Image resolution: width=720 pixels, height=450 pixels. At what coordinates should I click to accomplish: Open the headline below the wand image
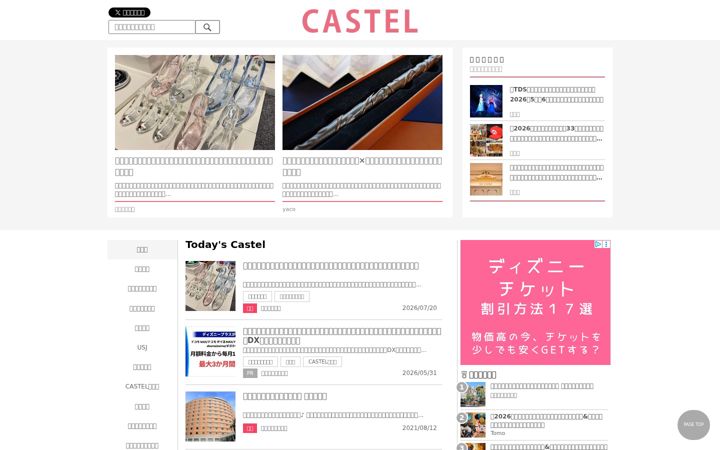(x=362, y=166)
